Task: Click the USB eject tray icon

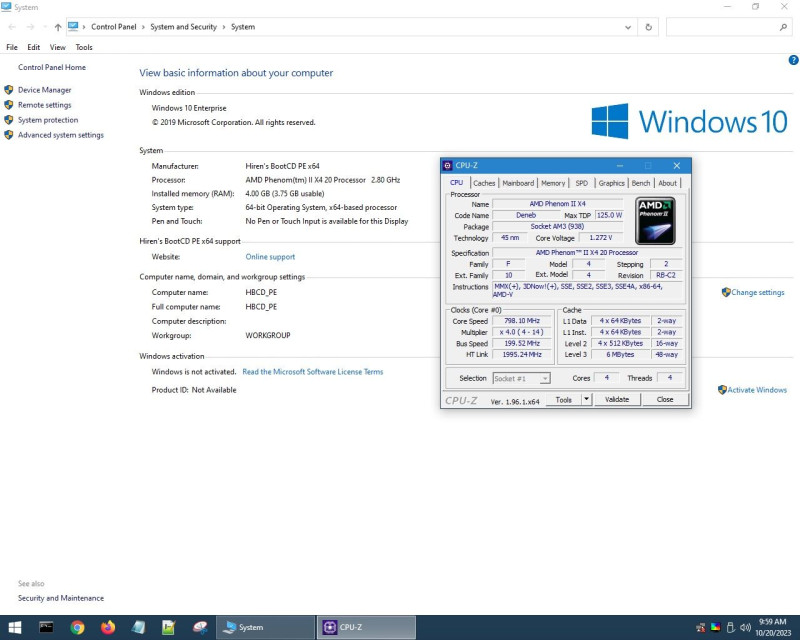Action: tap(730, 627)
